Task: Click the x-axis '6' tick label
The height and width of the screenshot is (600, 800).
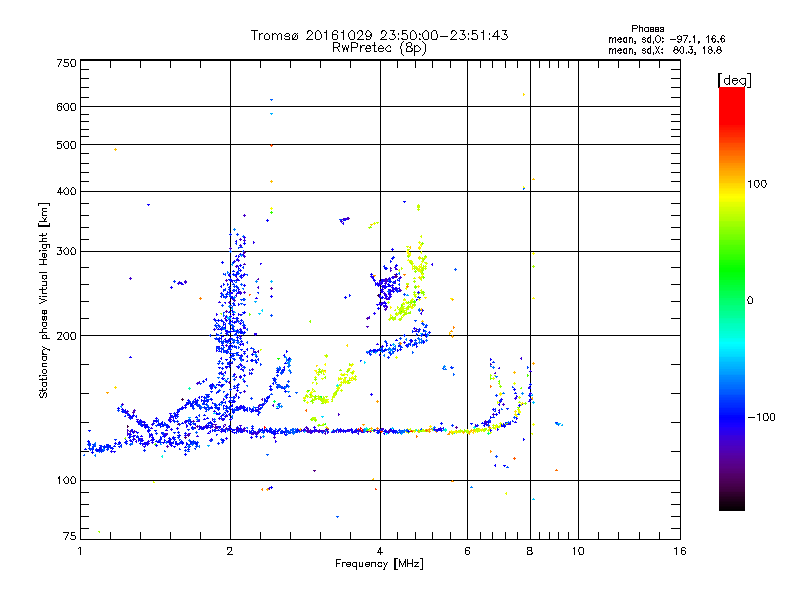Action: [467, 551]
